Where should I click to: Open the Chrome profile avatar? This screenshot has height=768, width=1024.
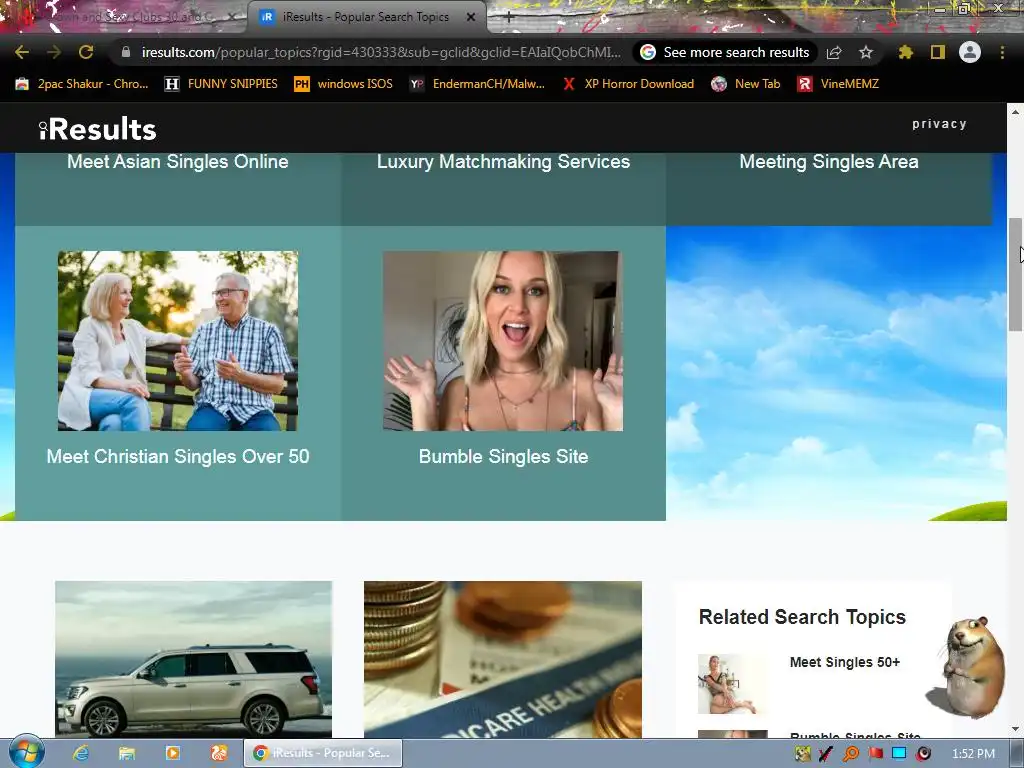[970, 52]
